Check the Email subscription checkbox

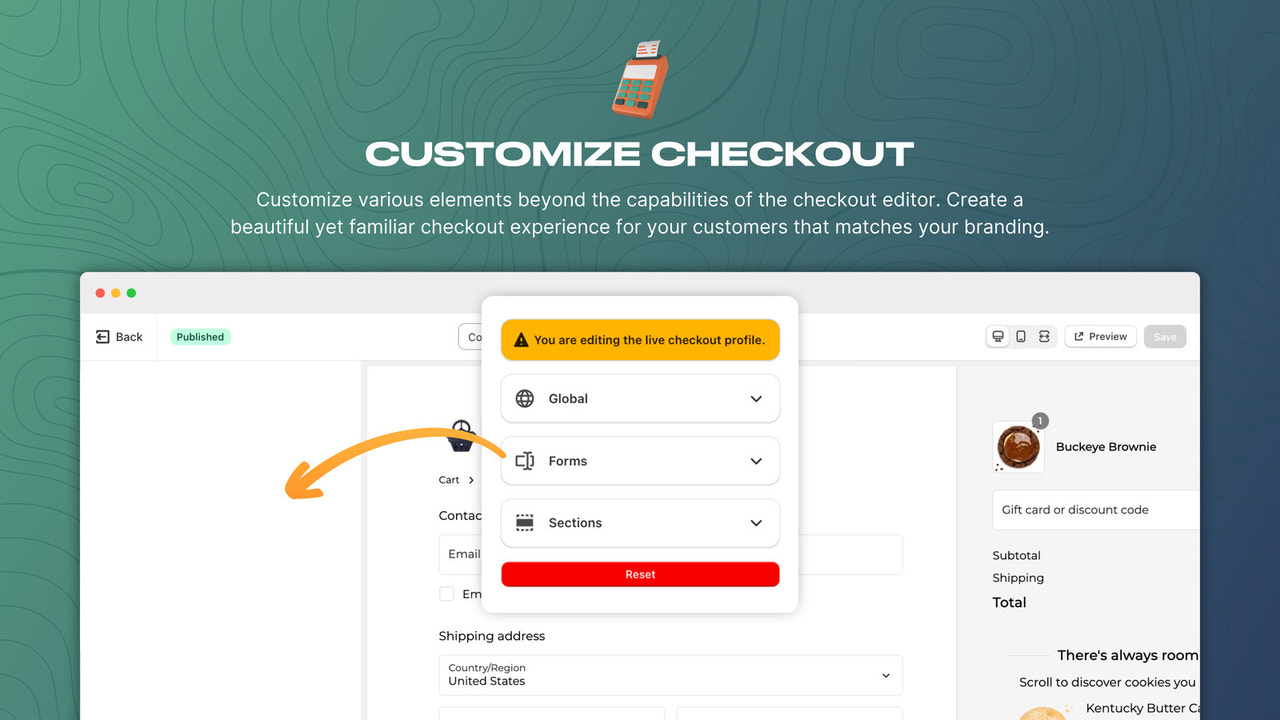(x=446, y=593)
